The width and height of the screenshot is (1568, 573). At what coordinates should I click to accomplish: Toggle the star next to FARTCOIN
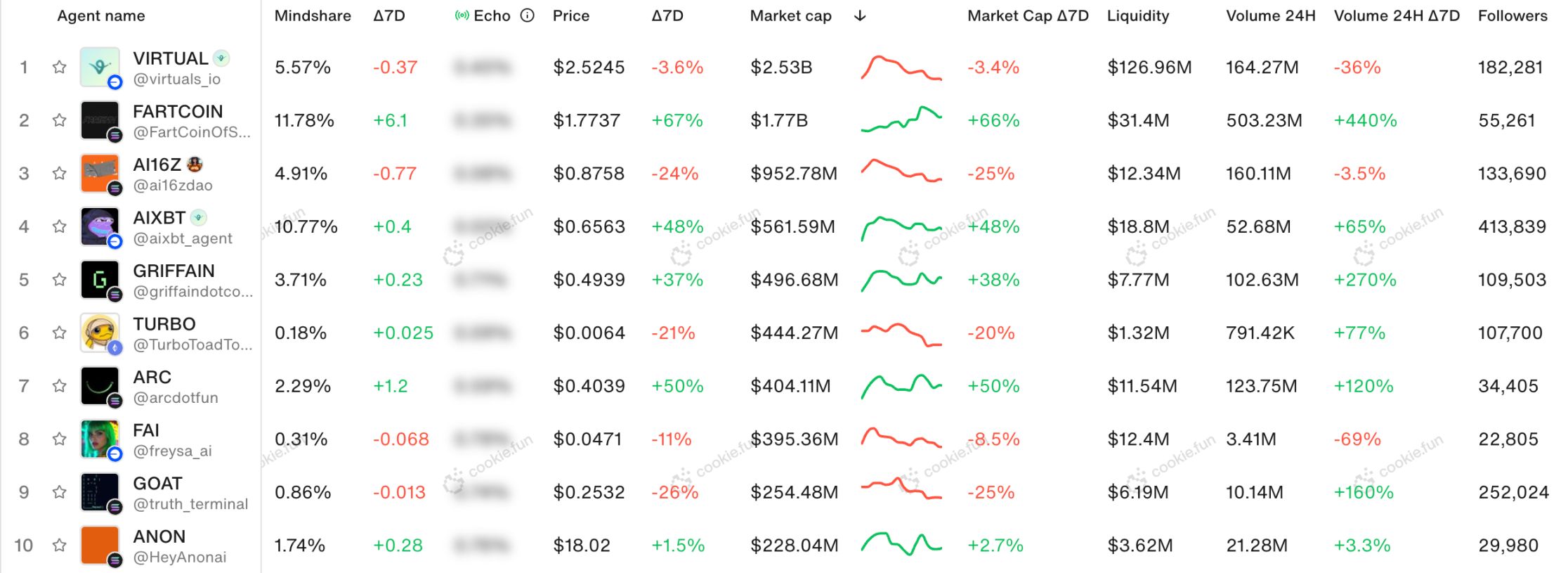point(60,120)
